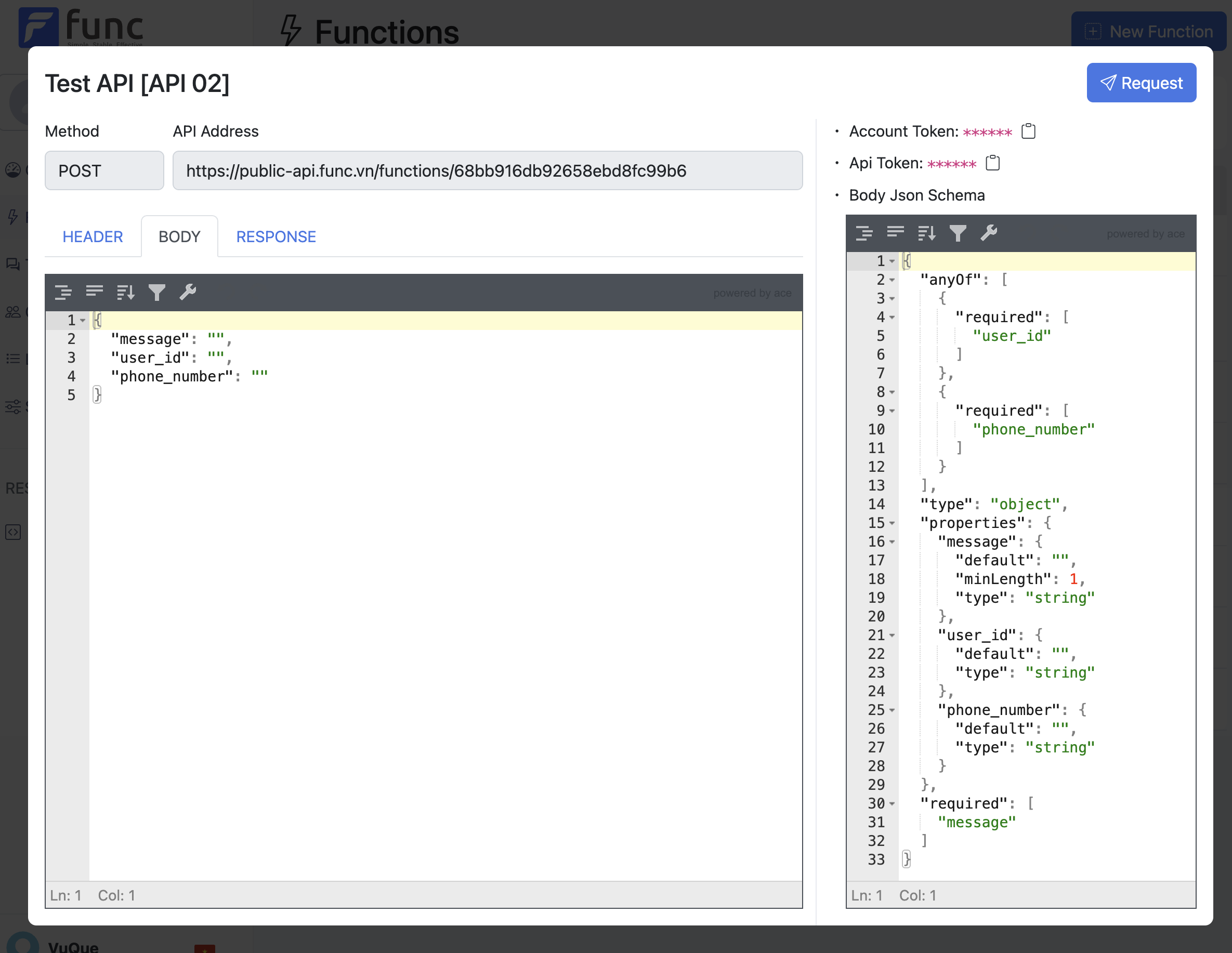Collapse the properties fold arrow on line 15
The height and width of the screenshot is (953, 1232).
pos(892,523)
